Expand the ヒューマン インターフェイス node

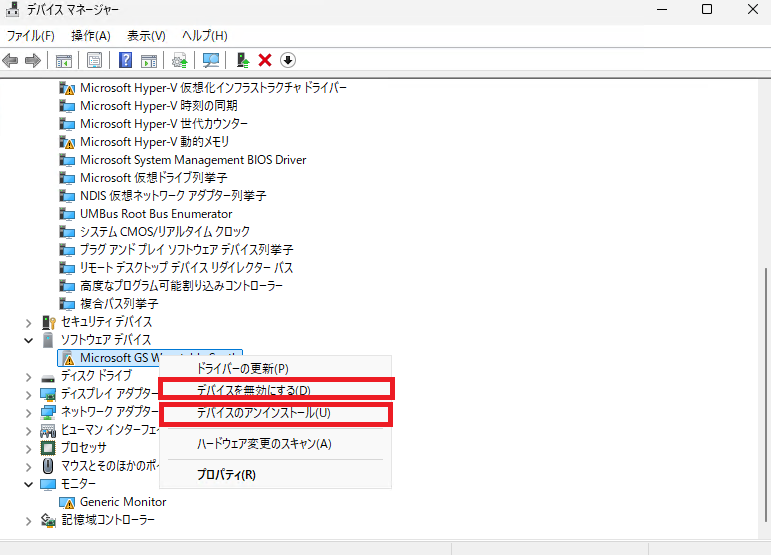point(29,431)
